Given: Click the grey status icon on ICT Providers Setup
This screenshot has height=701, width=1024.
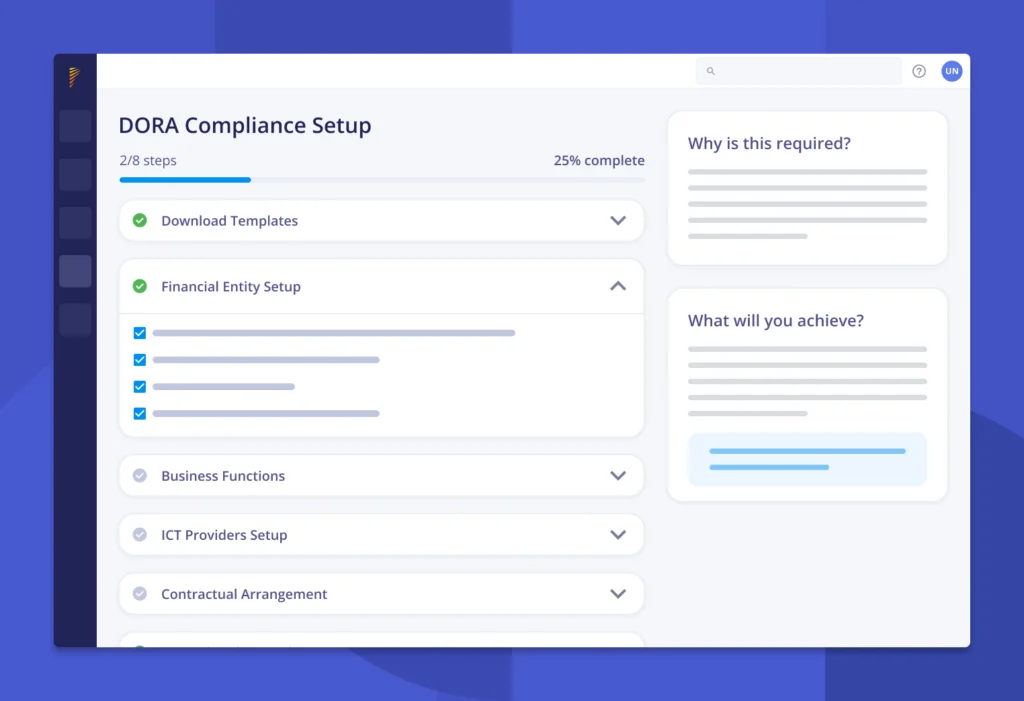Looking at the screenshot, I should (x=140, y=534).
